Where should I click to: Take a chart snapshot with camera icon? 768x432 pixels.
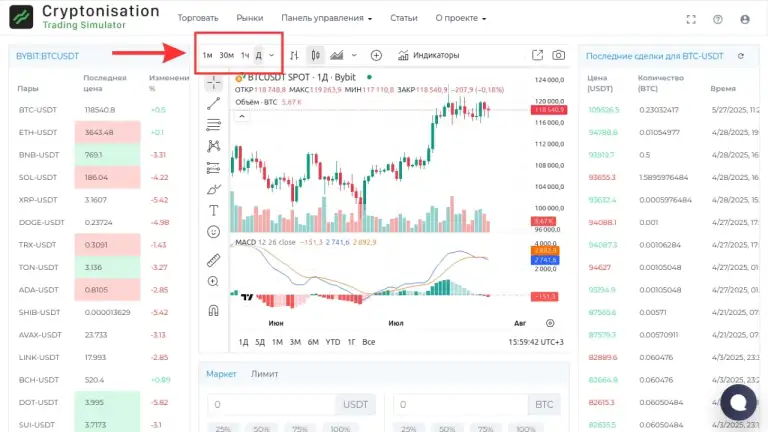(559, 55)
